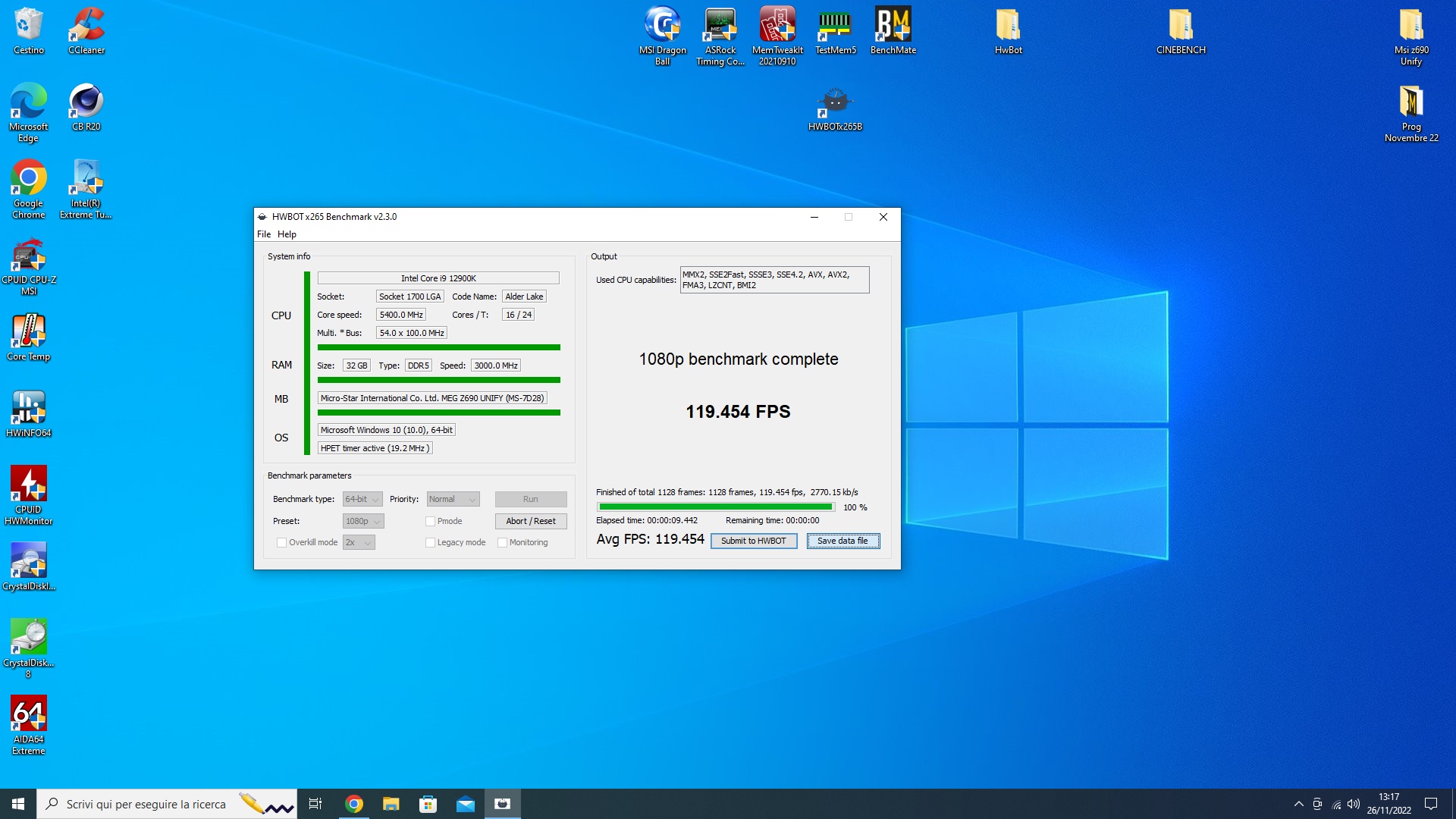Toggle the Pmode checkbox
The width and height of the screenshot is (1456, 819).
pyautogui.click(x=430, y=521)
